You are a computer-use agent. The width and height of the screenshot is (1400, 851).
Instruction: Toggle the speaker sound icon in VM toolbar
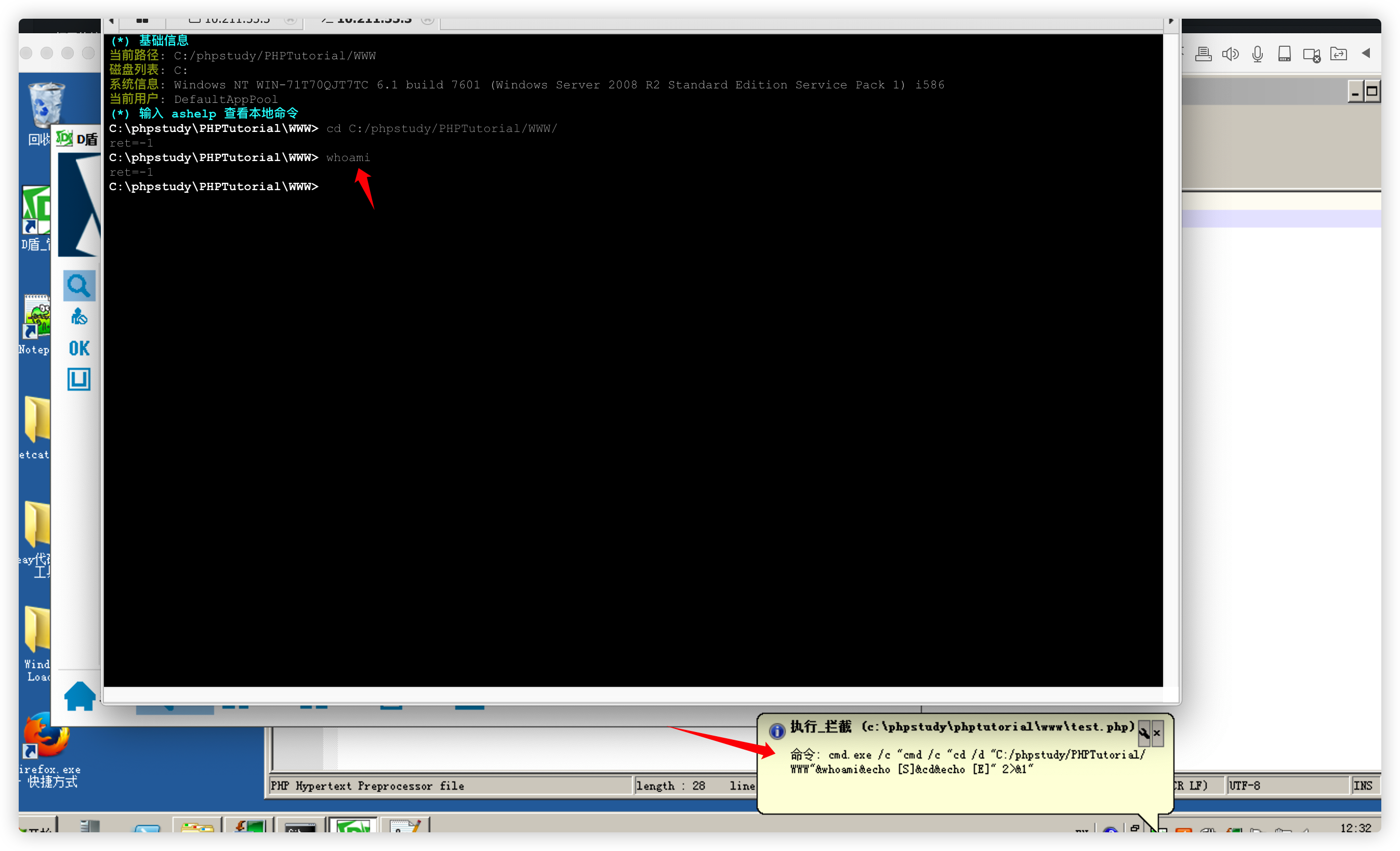[1230, 55]
